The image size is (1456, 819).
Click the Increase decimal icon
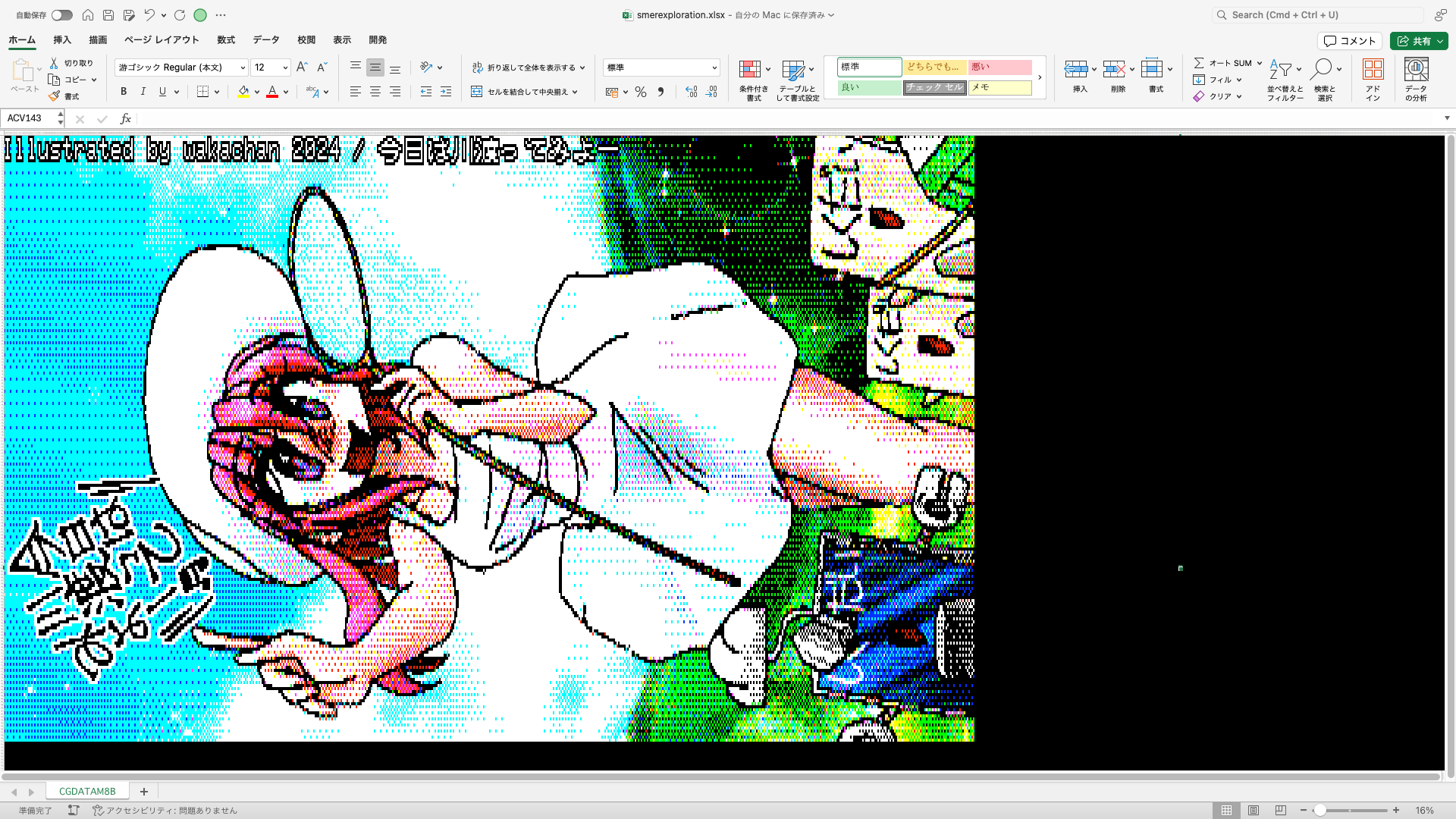pyautogui.click(x=691, y=92)
